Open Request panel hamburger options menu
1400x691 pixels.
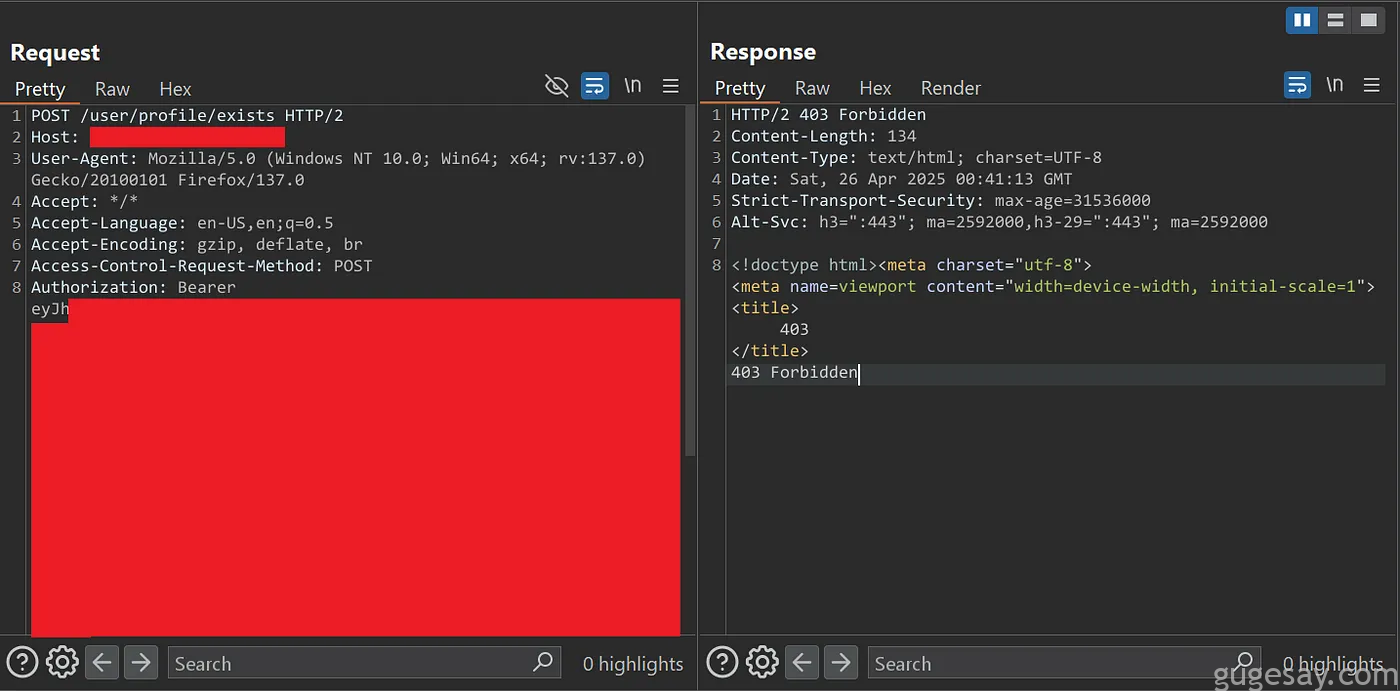[671, 86]
